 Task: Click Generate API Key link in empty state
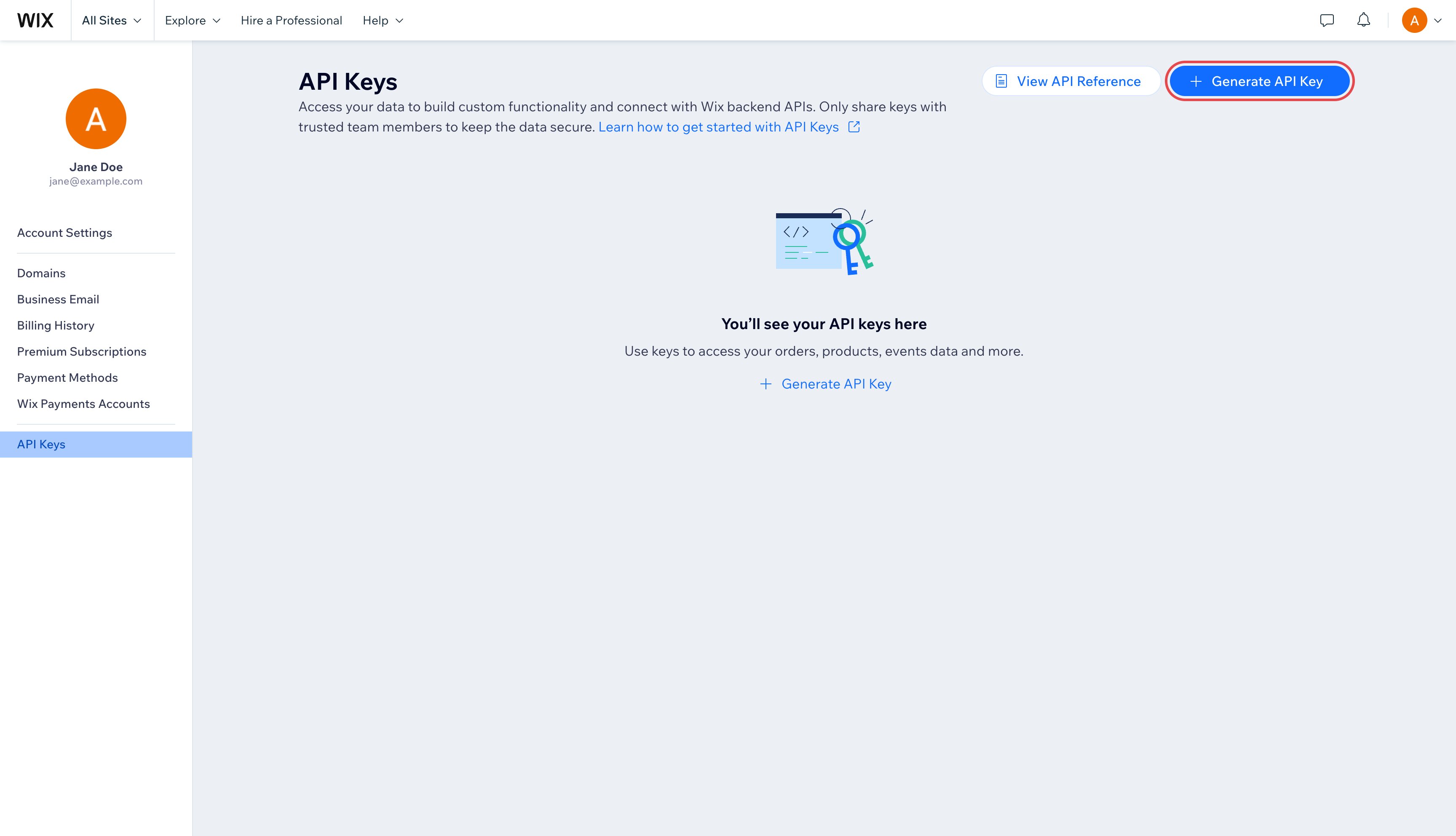[x=825, y=384]
